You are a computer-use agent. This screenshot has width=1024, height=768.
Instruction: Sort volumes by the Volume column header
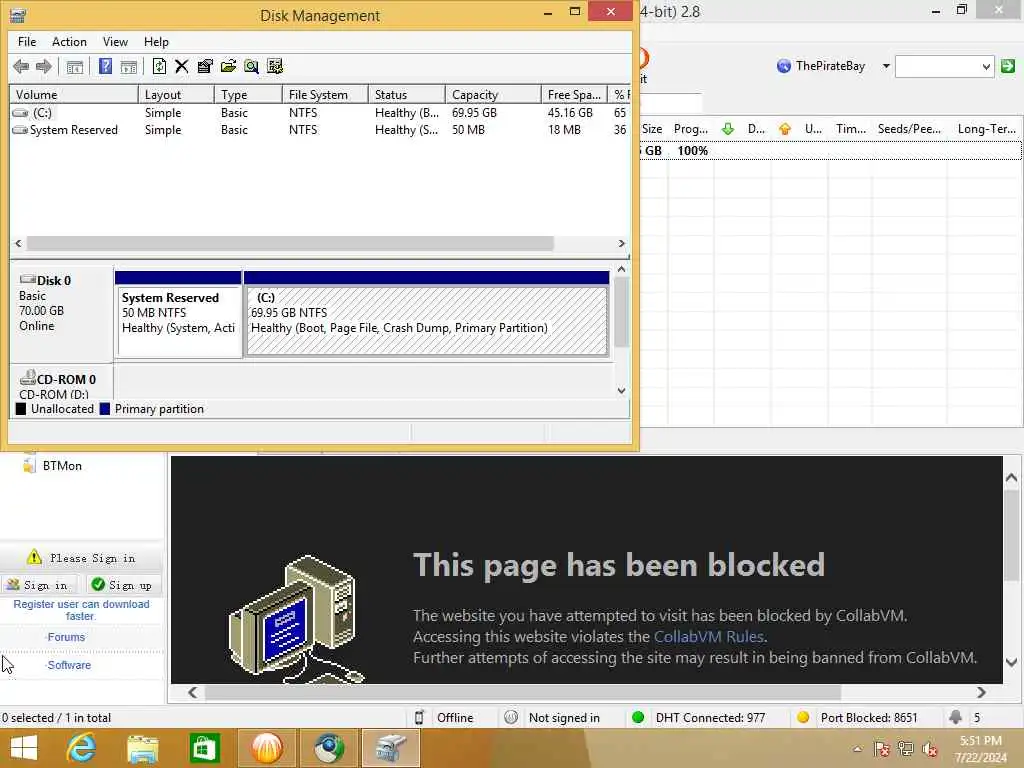point(74,95)
